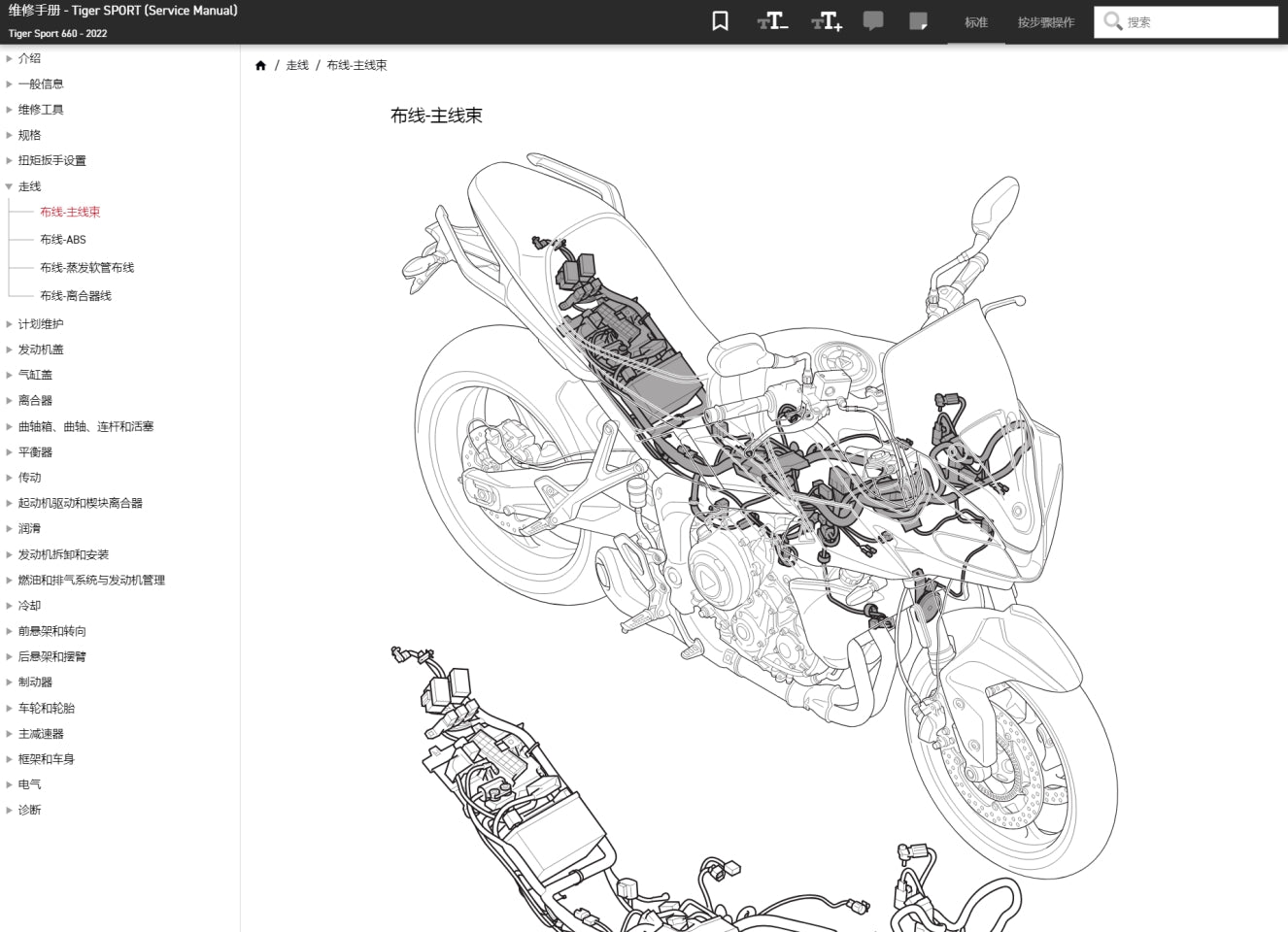Screen dimensions: 1288x932
Task: Click 走线 in the breadcrumb trail
Action: (x=297, y=65)
